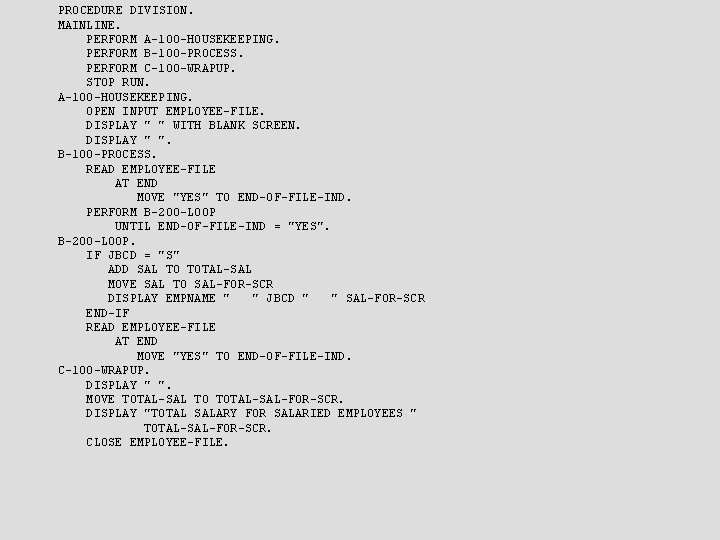The height and width of the screenshot is (540, 720).
Task: Click the WITH BLANK SCREEN display line
Action: (x=193, y=125)
